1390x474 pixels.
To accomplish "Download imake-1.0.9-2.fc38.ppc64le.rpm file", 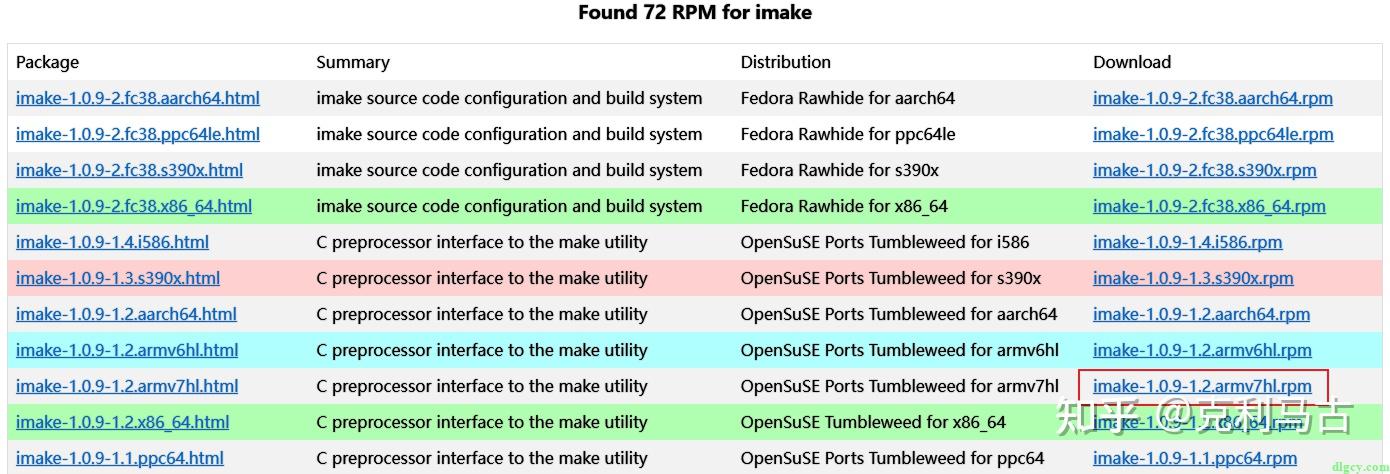I will tap(1213, 134).
